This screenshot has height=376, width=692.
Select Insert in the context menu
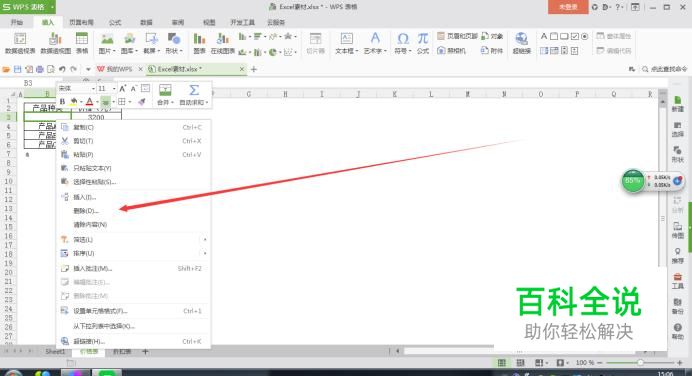click(133, 197)
